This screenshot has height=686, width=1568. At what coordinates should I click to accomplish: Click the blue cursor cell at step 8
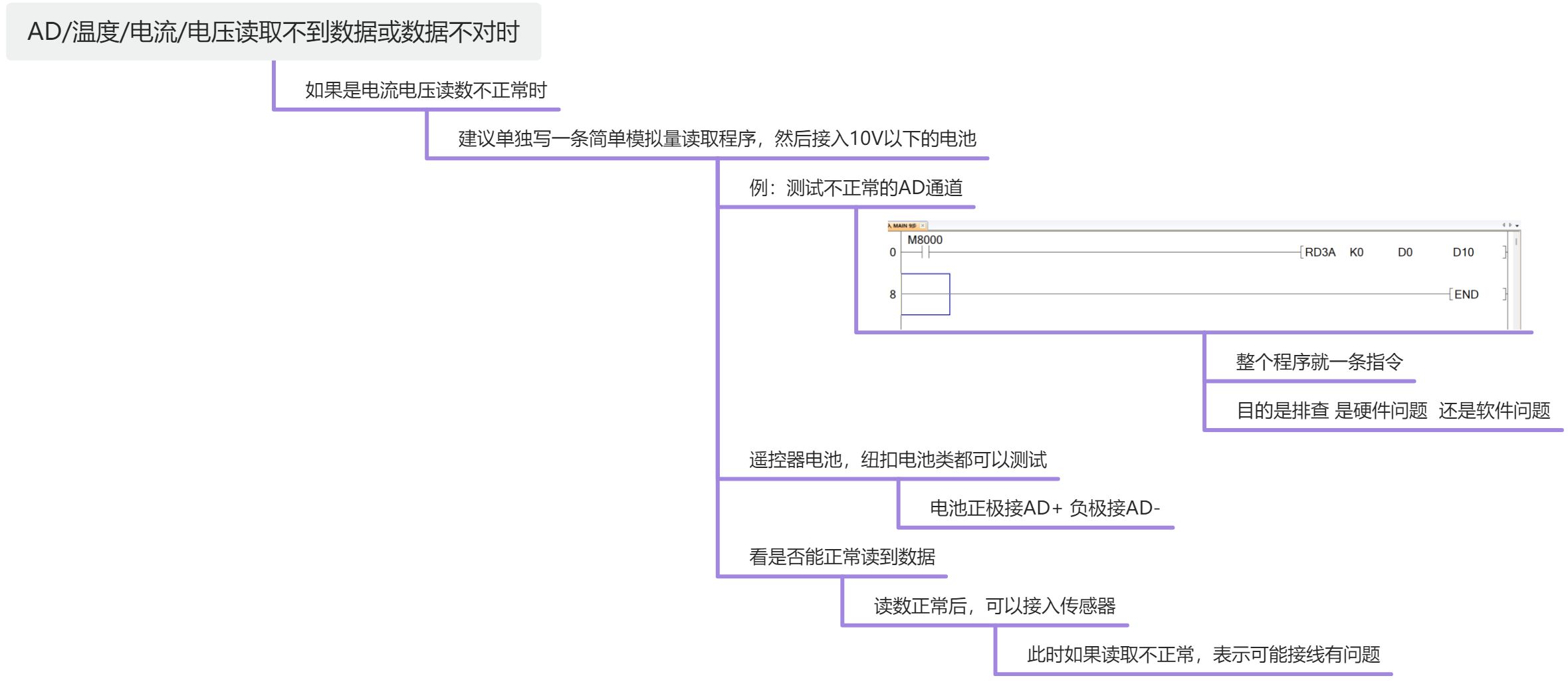coord(925,294)
